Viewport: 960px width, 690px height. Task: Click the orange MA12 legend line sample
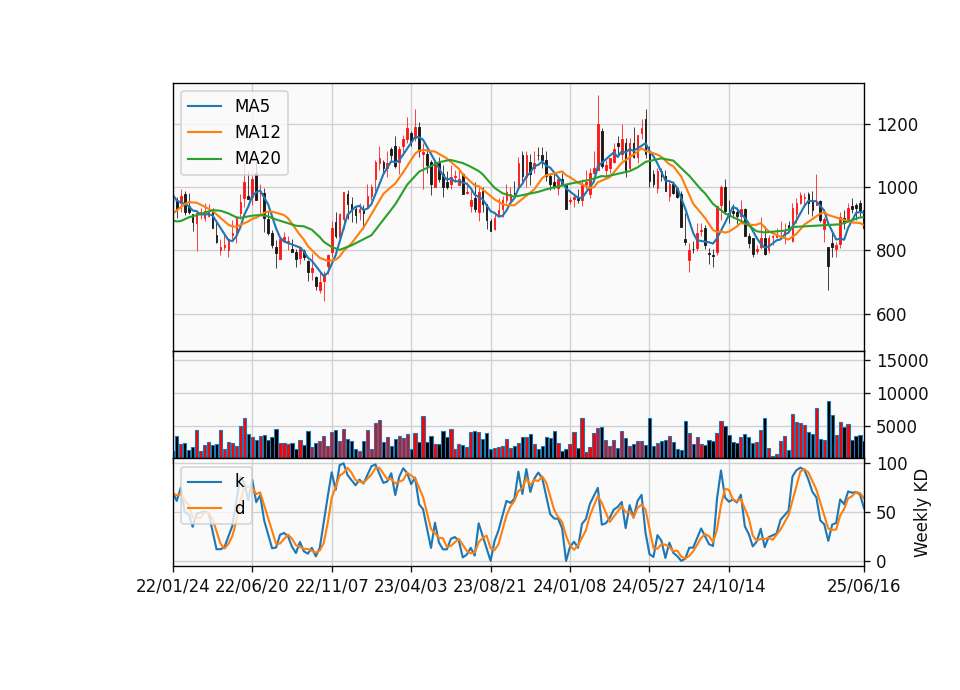pyautogui.click(x=204, y=132)
